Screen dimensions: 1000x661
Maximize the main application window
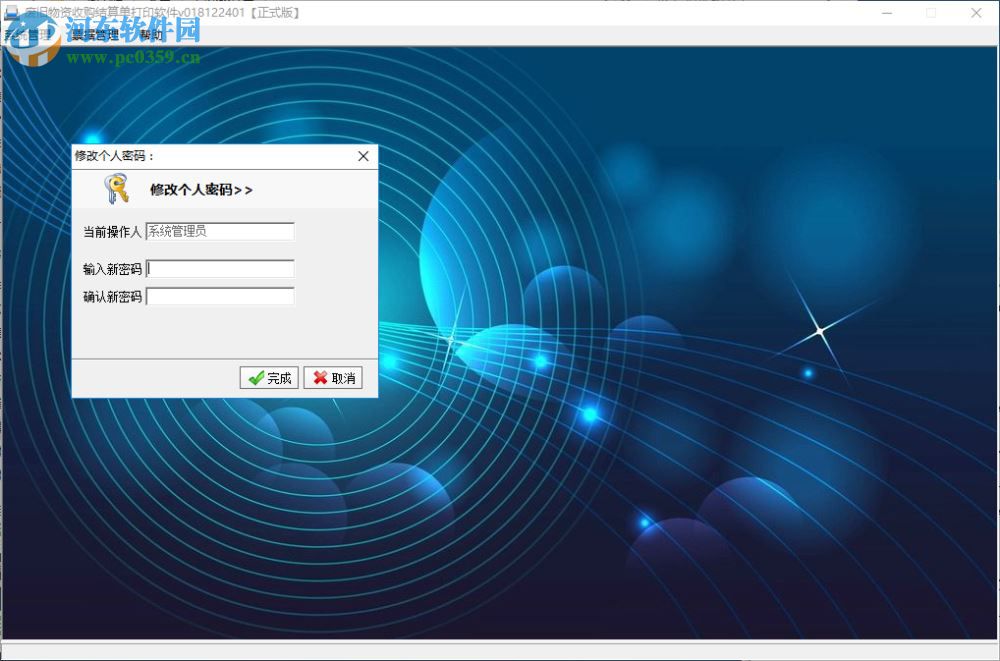[x=931, y=13]
